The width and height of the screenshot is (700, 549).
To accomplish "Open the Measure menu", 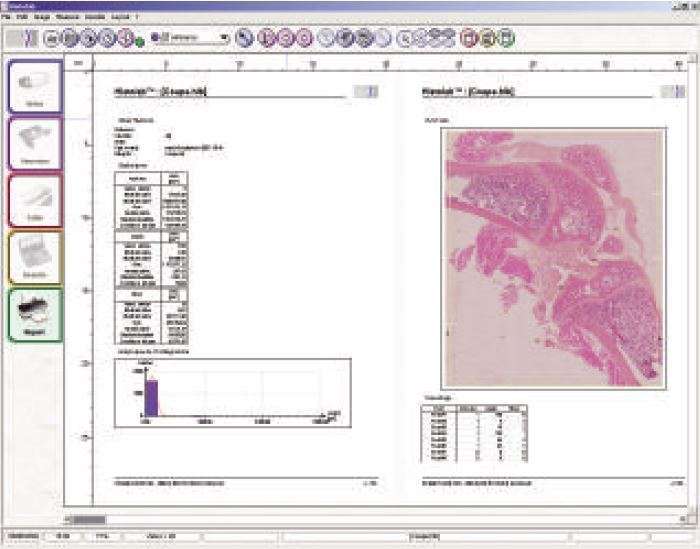I will pos(62,18).
